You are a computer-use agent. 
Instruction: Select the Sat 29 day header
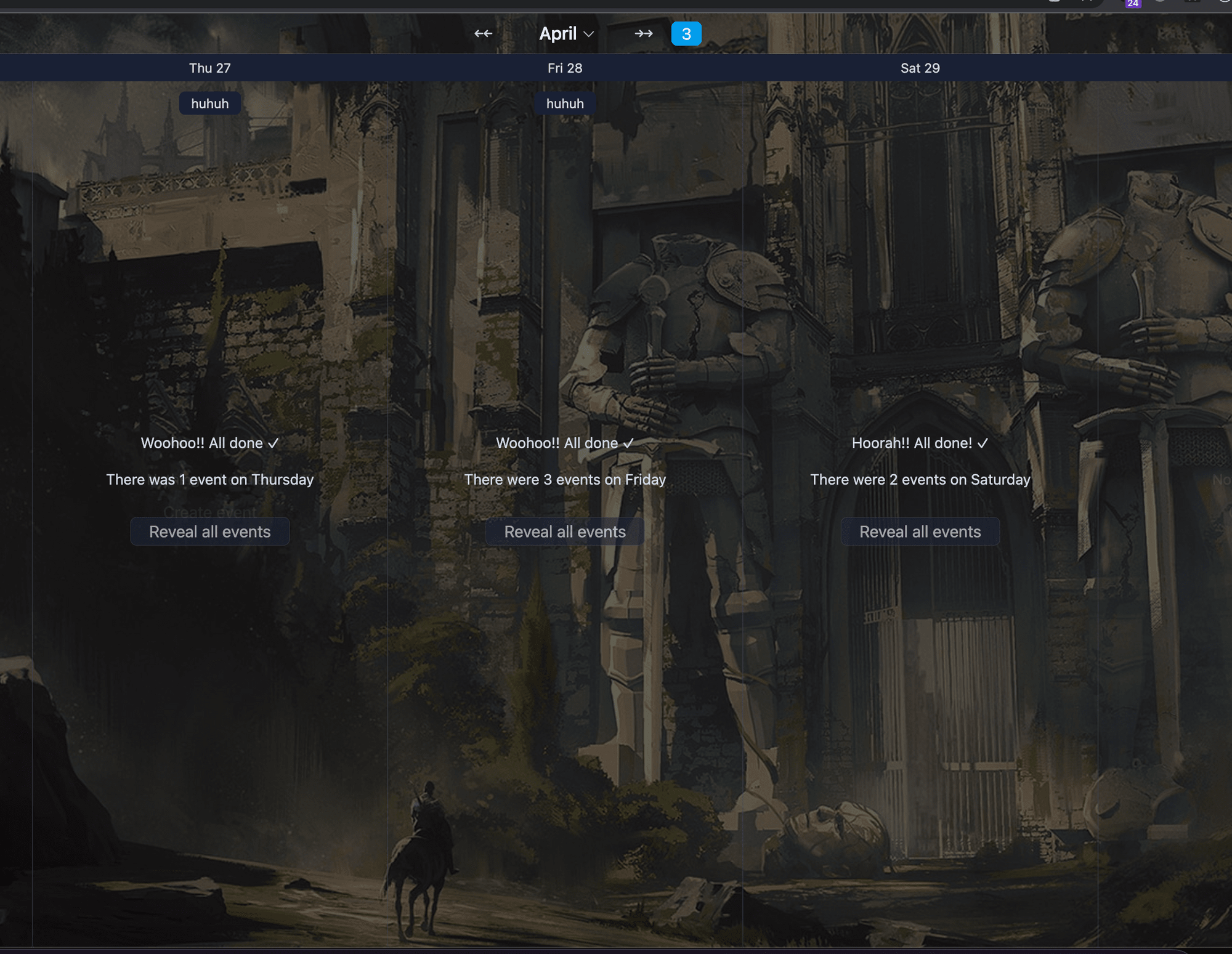click(x=920, y=68)
